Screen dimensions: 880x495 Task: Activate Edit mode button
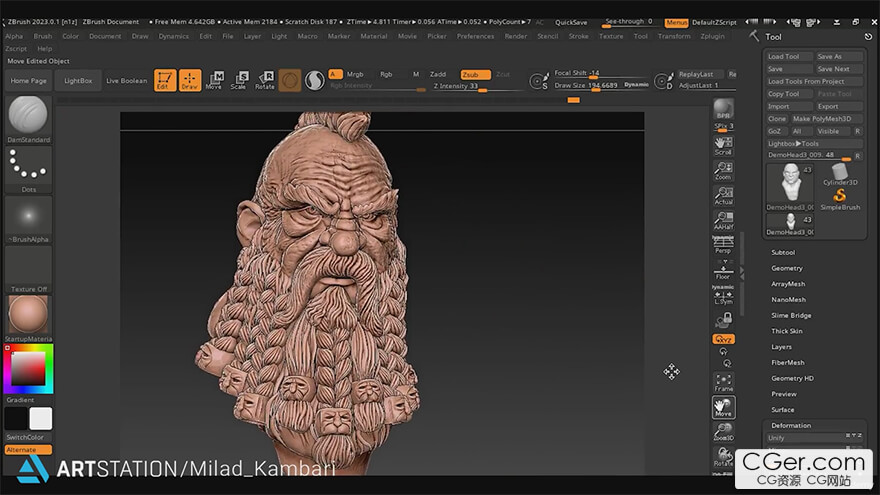click(165, 80)
